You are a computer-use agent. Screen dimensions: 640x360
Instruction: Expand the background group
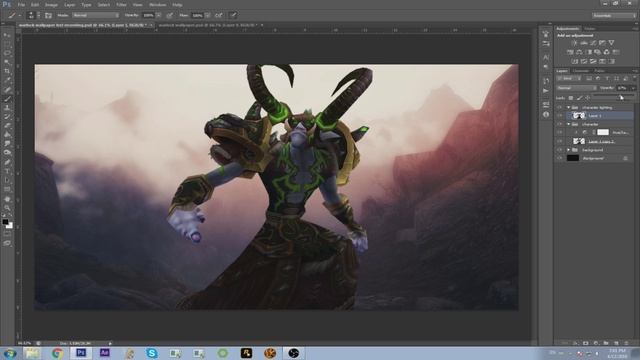(569, 150)
